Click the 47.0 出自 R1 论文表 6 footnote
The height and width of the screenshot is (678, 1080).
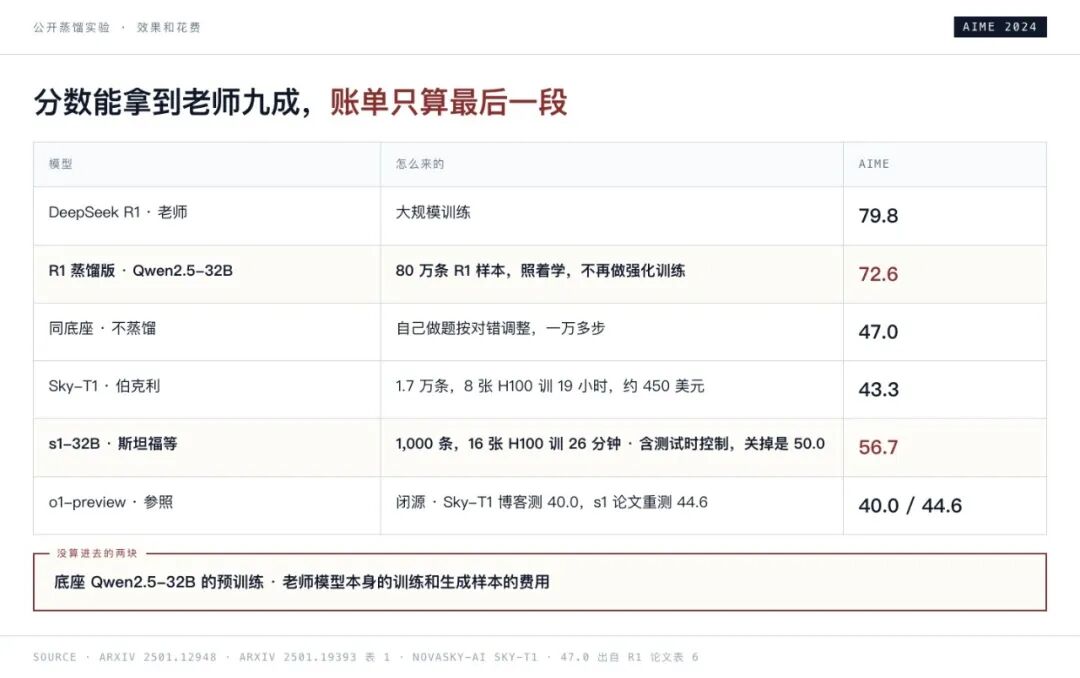(x=630, y=657)
